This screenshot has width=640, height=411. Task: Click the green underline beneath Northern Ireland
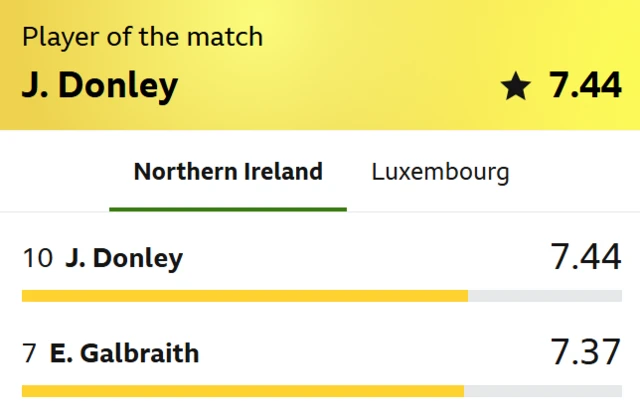pos(228,209)
